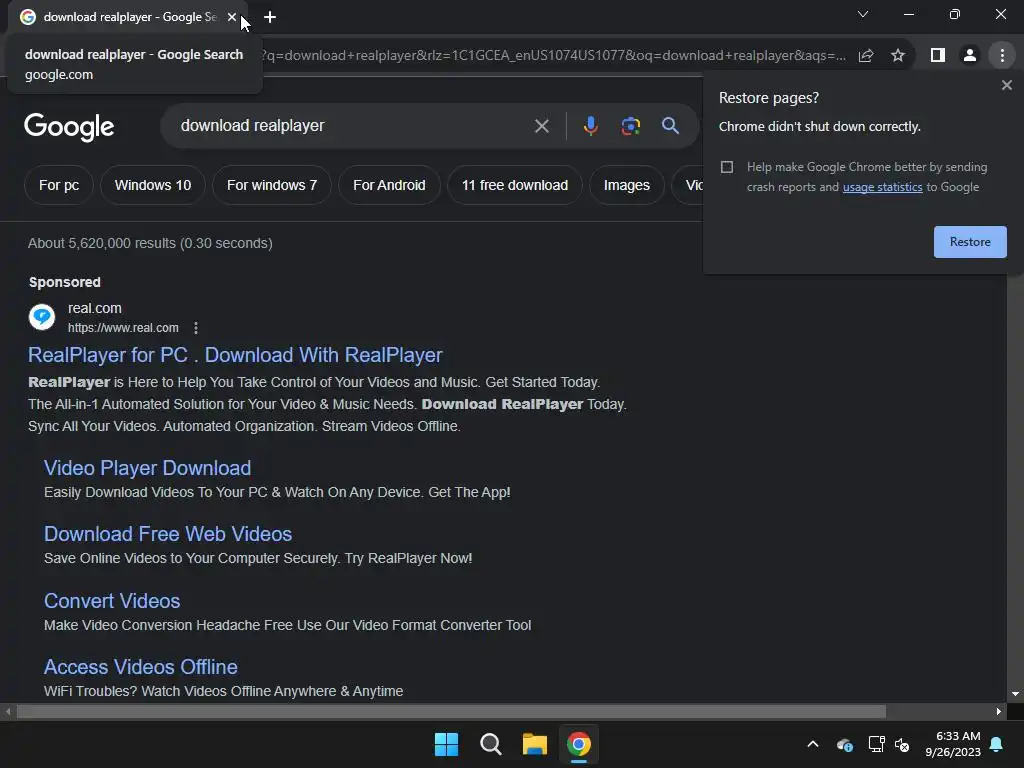The width and height of the screenshot is (1024, 768).
Task: Bookmark this page with the star icon
Action: point(898,56)
